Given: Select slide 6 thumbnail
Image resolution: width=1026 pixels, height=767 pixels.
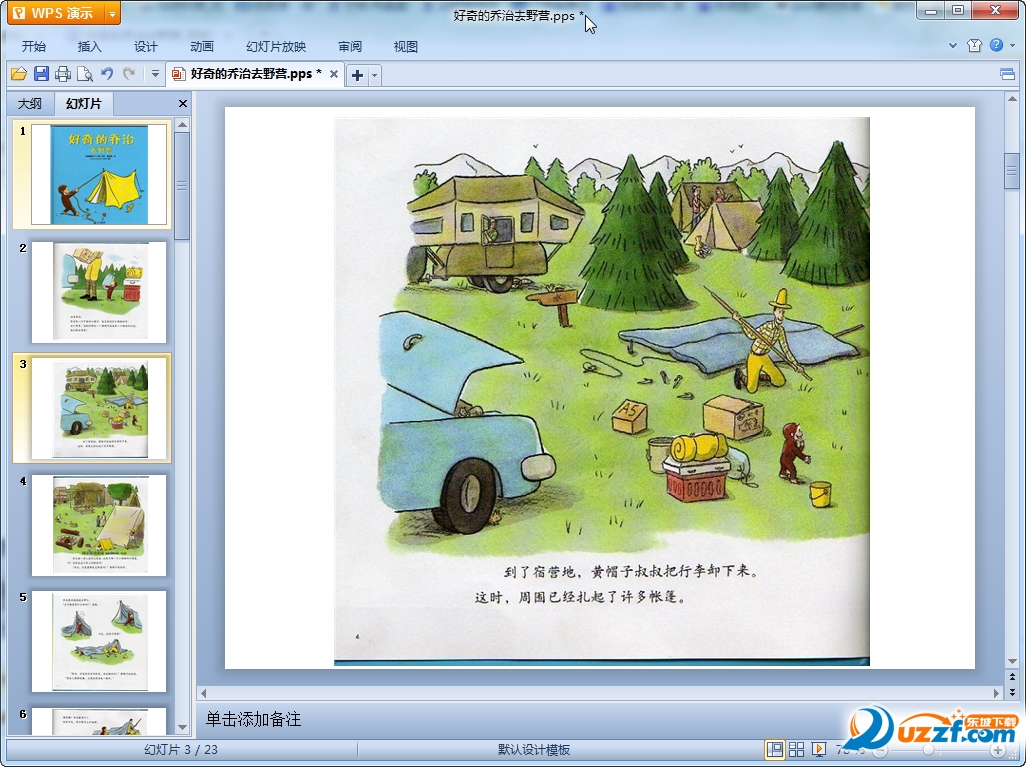Looking at the screenshot, I should [x=99, y=721].
